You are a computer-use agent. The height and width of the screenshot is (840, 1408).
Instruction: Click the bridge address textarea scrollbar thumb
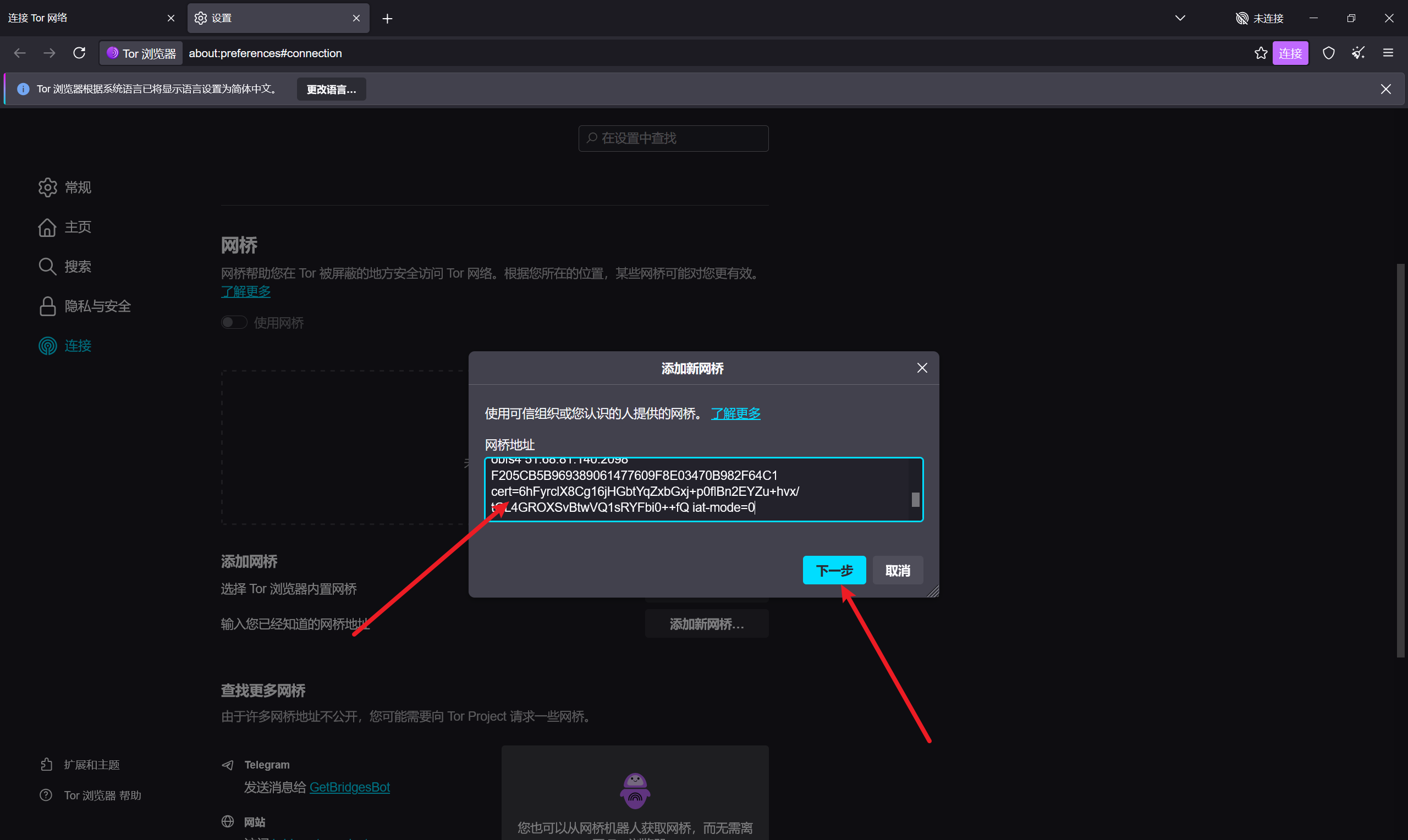(915, 499)
